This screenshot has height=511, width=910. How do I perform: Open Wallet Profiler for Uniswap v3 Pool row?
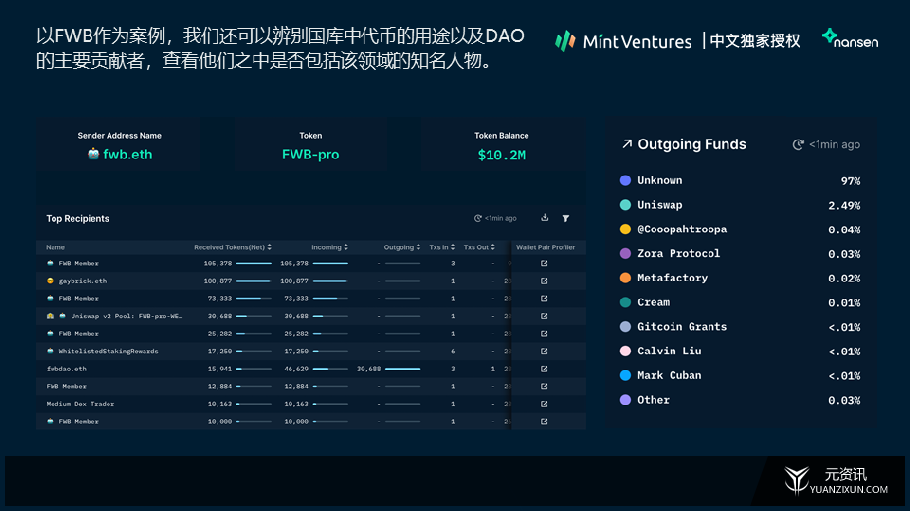[x=544, y=316]
